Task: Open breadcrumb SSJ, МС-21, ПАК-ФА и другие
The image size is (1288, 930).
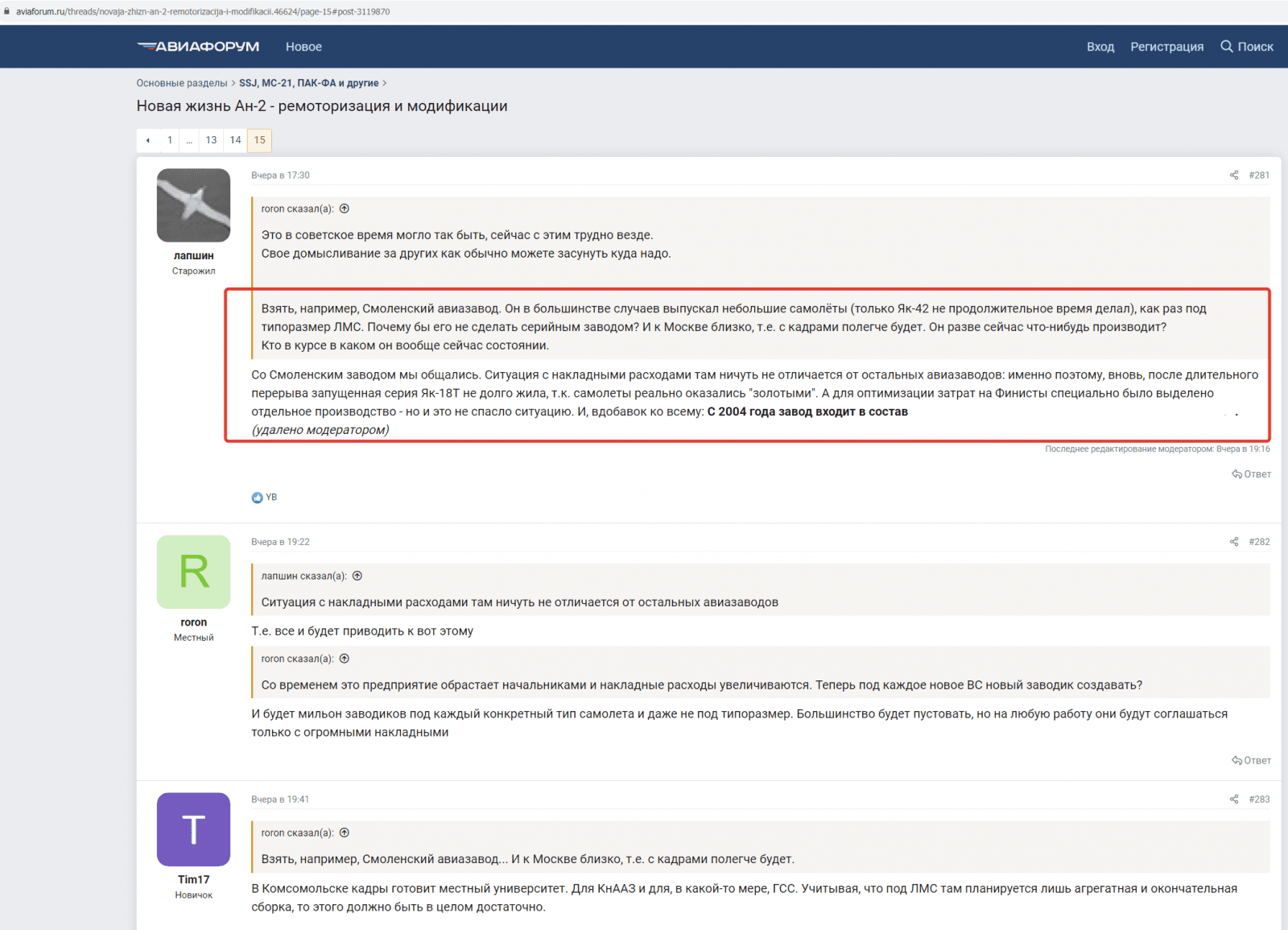Action: pos(308,83)
